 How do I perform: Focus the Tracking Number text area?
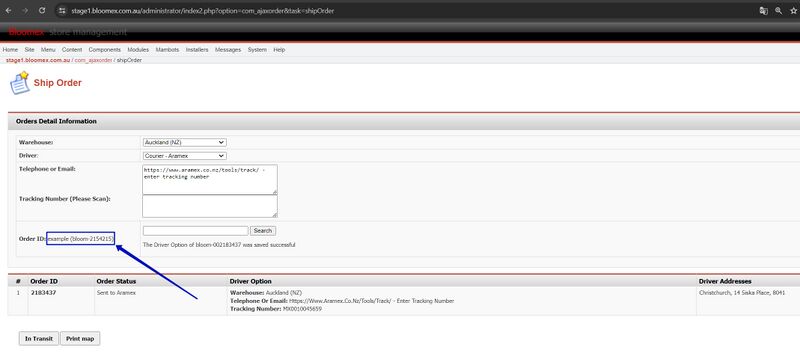[x=210, y=206]
